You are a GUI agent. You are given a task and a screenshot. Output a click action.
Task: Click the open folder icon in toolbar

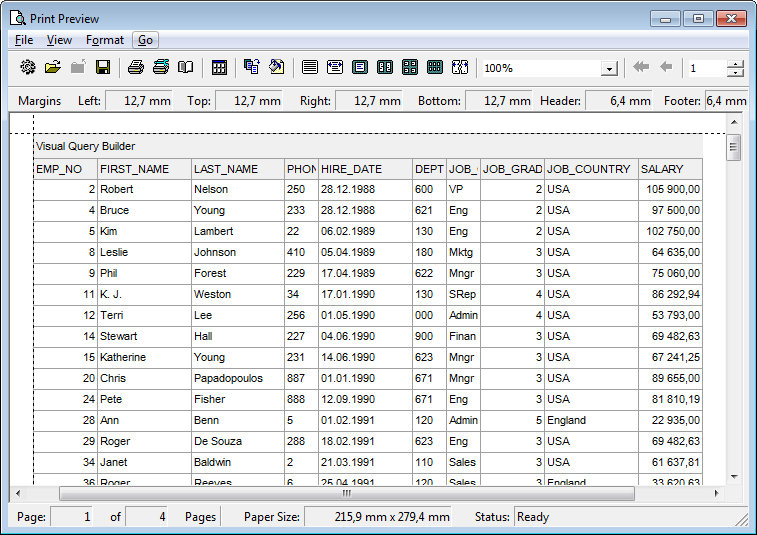(x=52, y=68)
